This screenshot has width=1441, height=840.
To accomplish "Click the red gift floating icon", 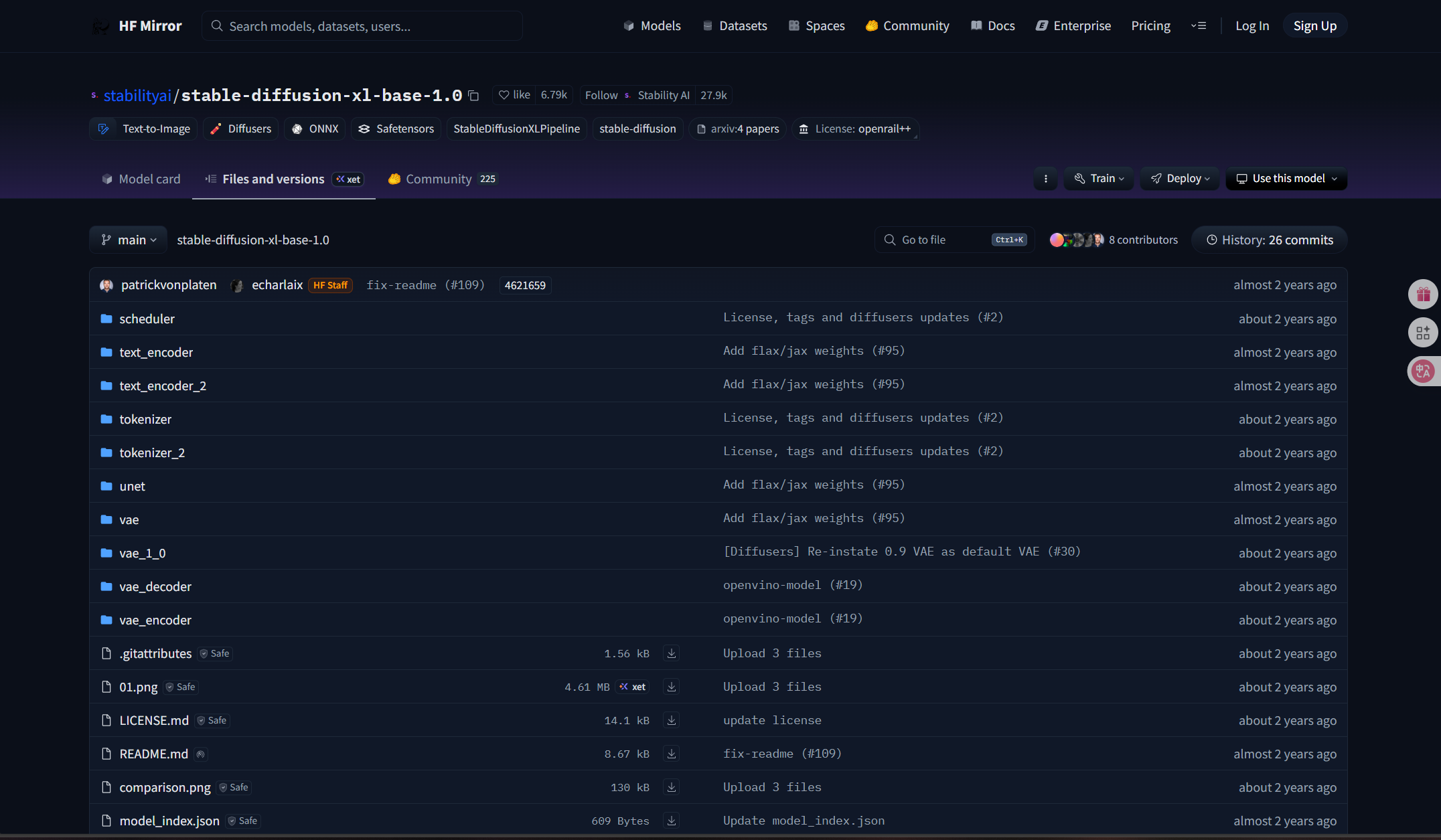I will (1423, 294).
